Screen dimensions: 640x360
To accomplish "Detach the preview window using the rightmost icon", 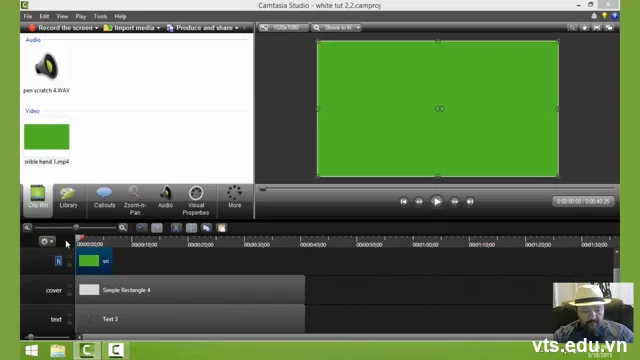I will point(609,28).
